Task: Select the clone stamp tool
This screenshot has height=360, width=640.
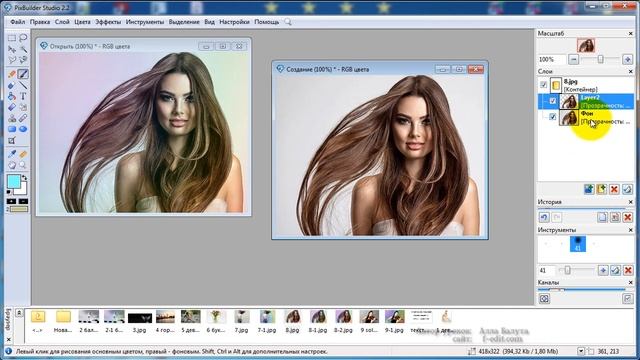Action: click(x=12, y=118)
